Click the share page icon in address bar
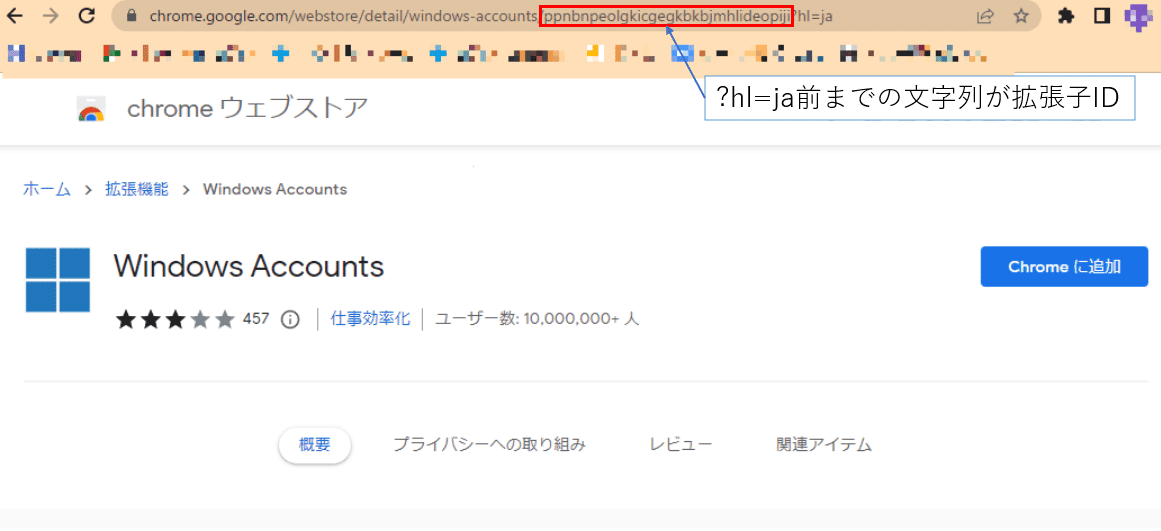Screen dimensions: 1161x531 pyautogui.click(x=986, y=16)
